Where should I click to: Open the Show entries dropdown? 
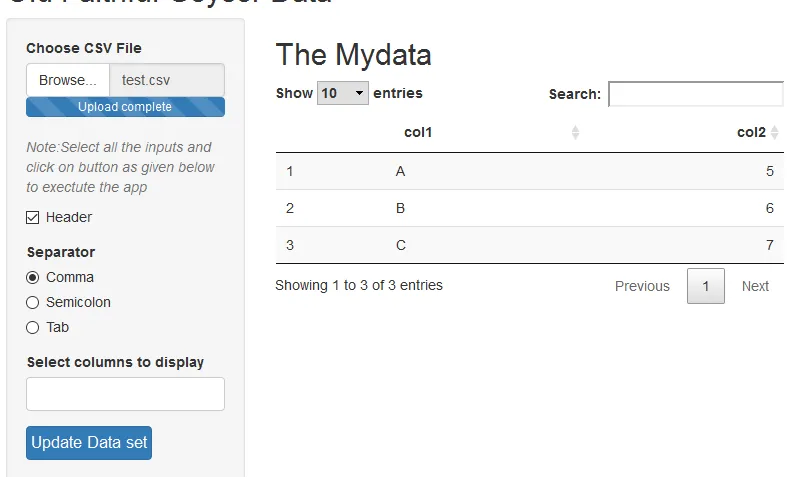pyautogui.click(x=343, y=94)
